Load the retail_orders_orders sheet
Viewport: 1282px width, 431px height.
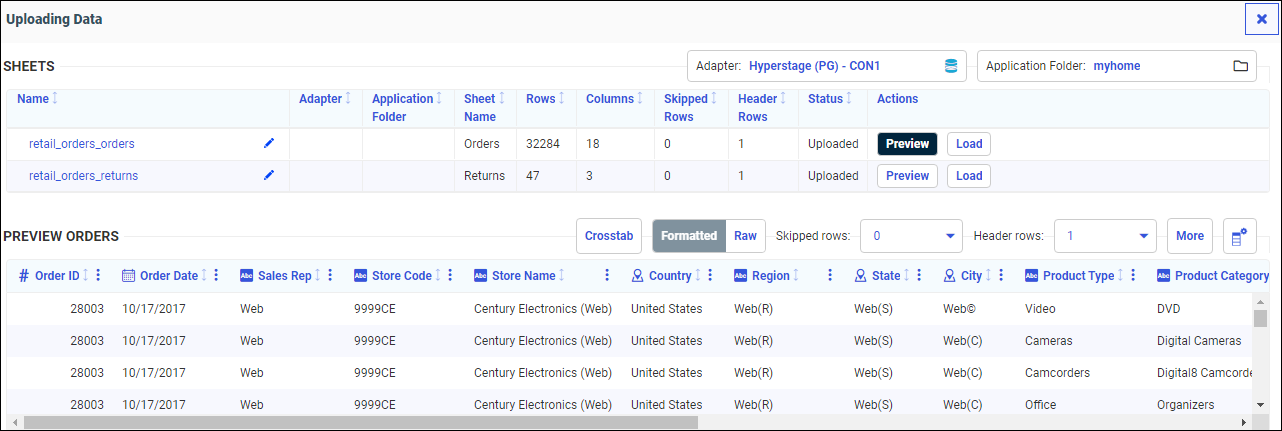[x=968, y=144]
